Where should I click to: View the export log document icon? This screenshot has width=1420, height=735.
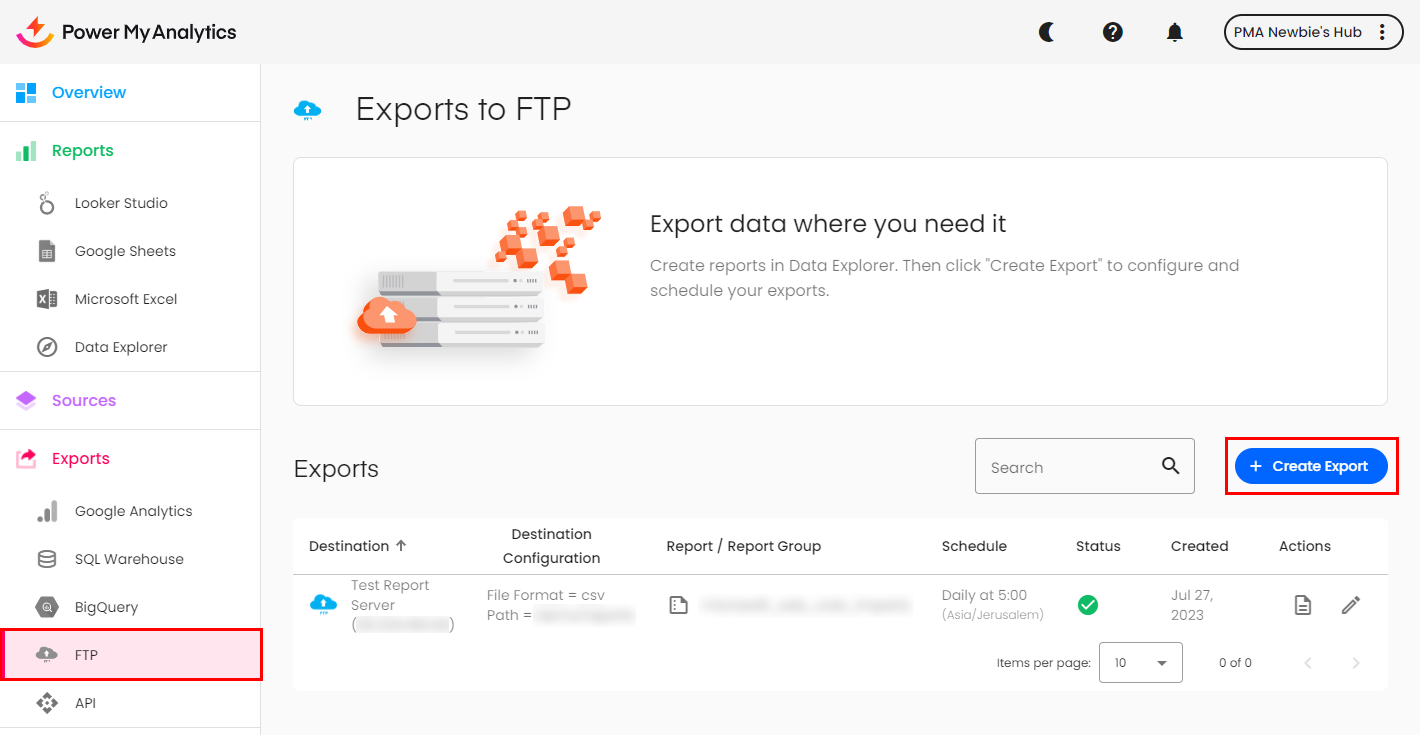click(x=1302, y=605)
